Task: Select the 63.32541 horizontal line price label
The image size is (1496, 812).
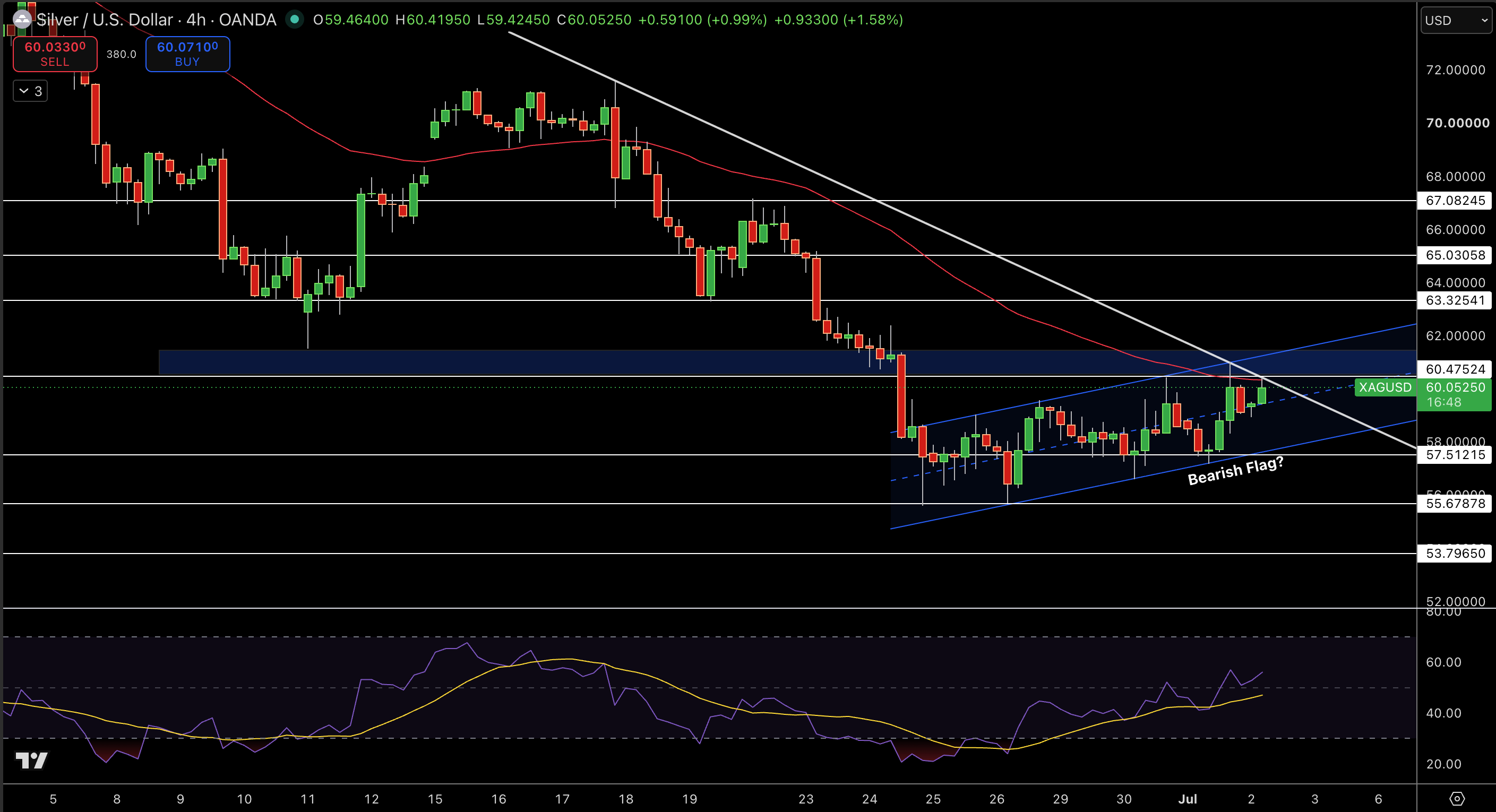Action: [1454, 300]
